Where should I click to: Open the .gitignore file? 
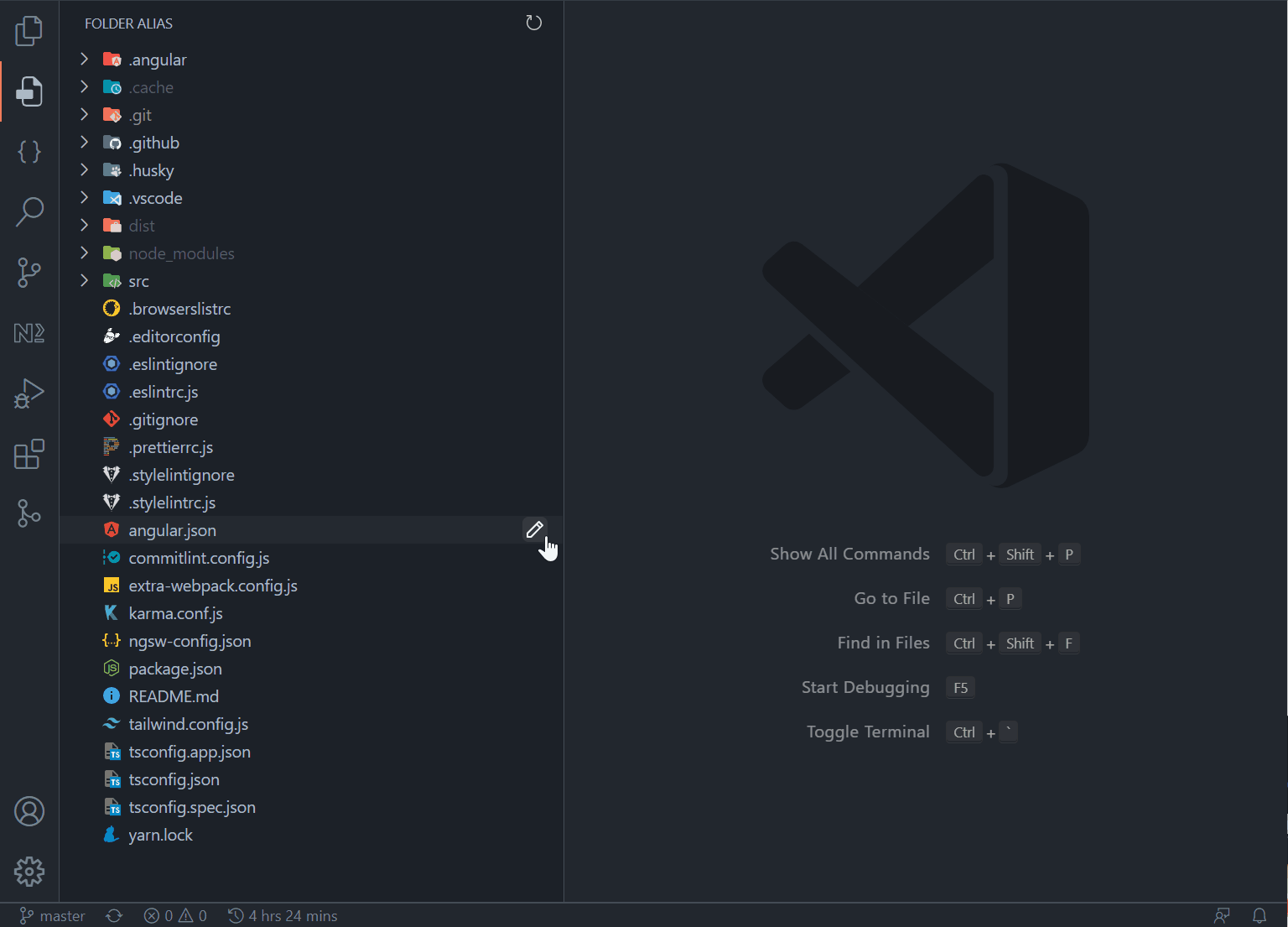point(311,419)
